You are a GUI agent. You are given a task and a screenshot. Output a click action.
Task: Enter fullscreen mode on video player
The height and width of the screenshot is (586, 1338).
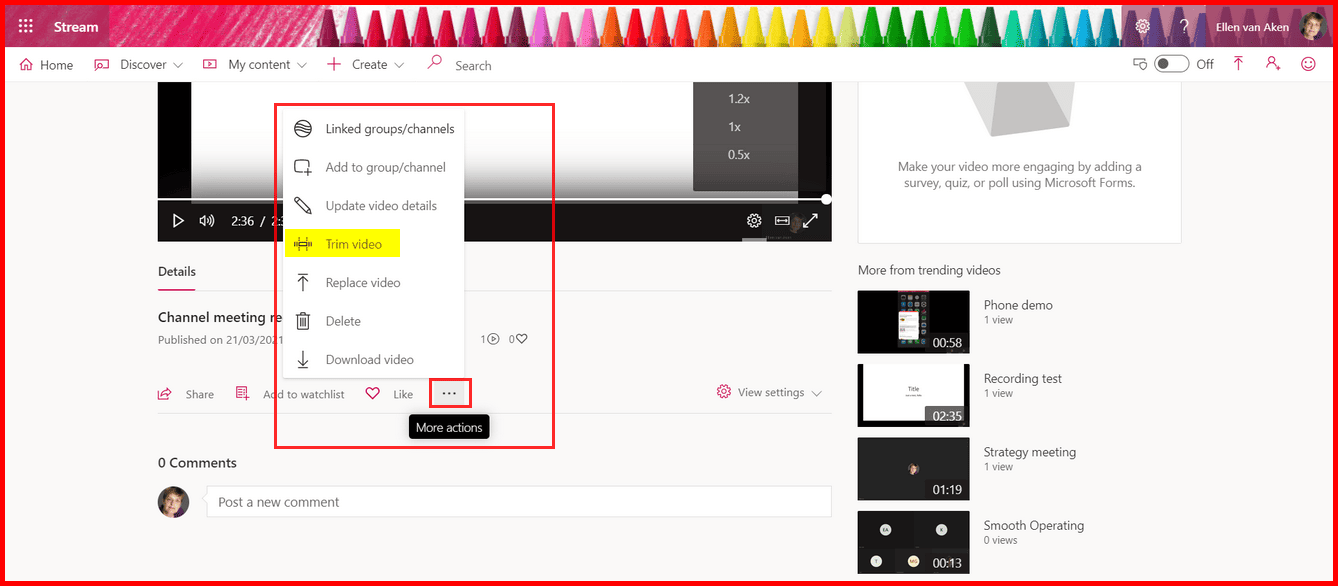(811, 221)
